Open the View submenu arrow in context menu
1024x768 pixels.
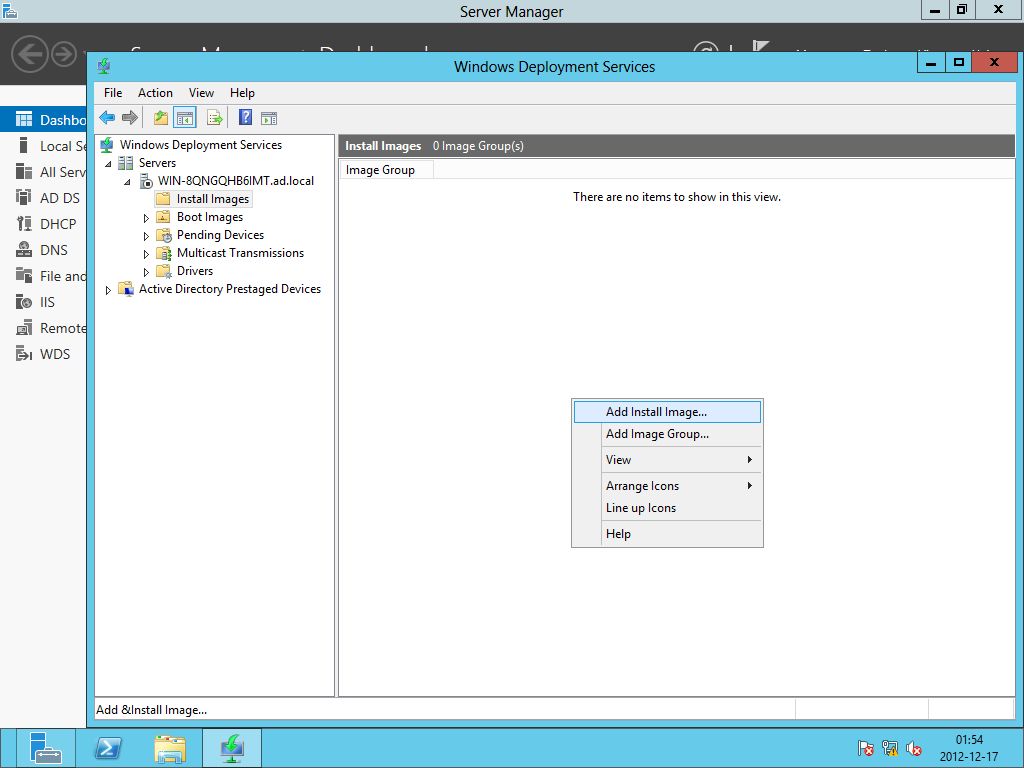point(750,460)
